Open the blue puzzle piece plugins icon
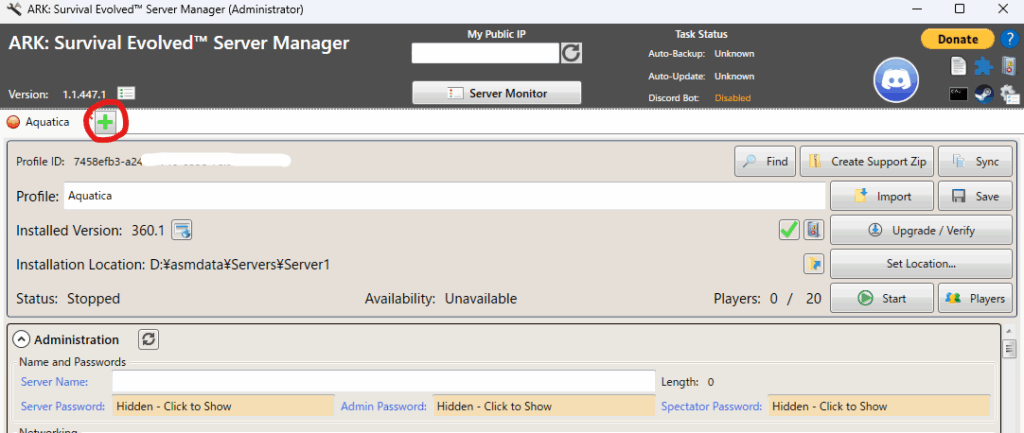The image size is (1024, 433). 984,66
